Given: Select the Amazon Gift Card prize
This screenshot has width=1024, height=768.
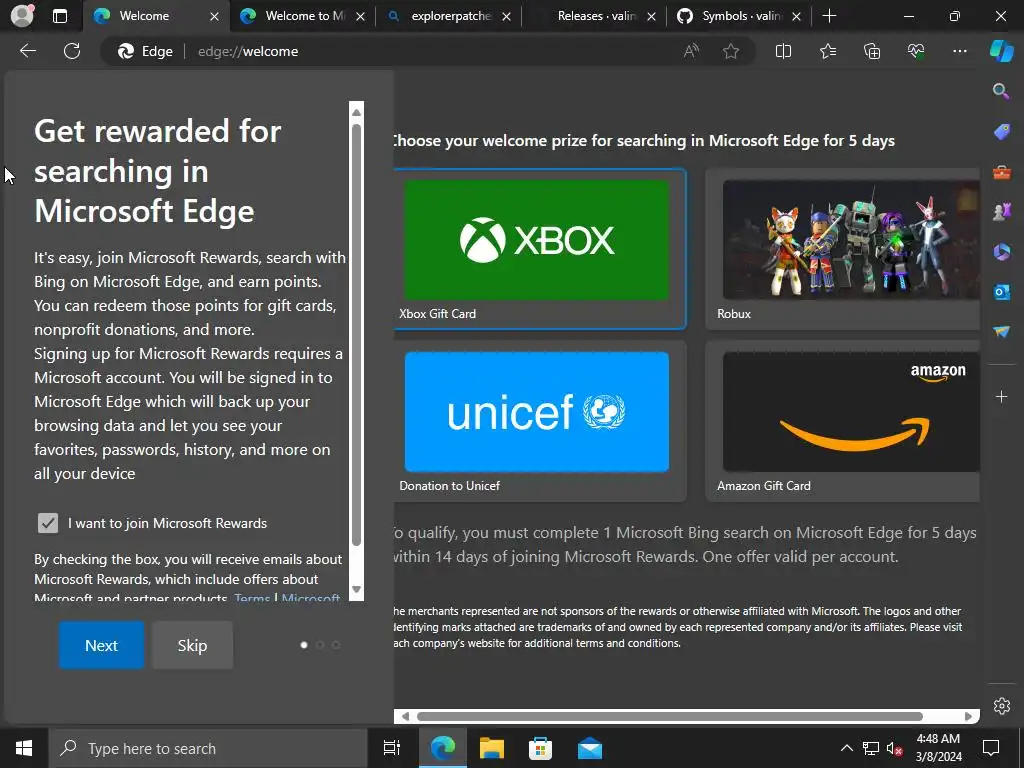Looking at the screenshot, I should coord(842,421).
